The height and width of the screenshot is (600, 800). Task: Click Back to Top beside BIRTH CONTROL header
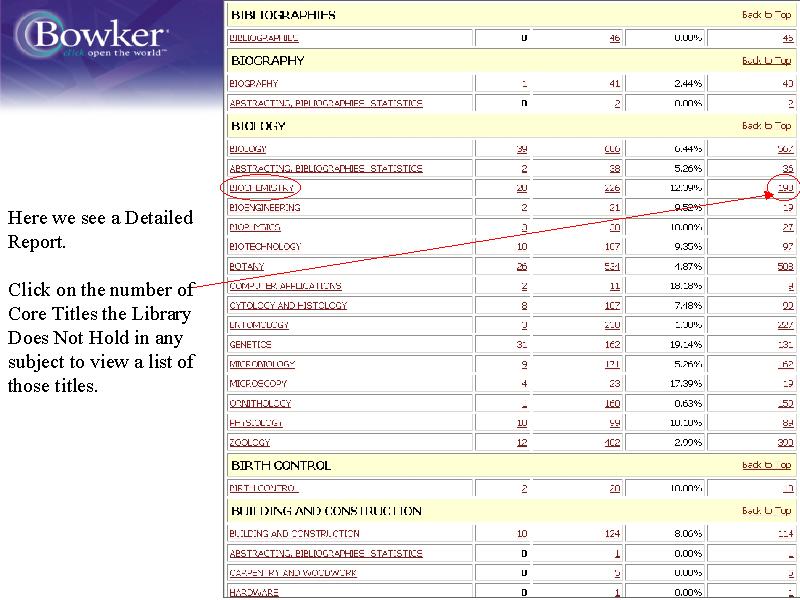click(x=766, y=465)
